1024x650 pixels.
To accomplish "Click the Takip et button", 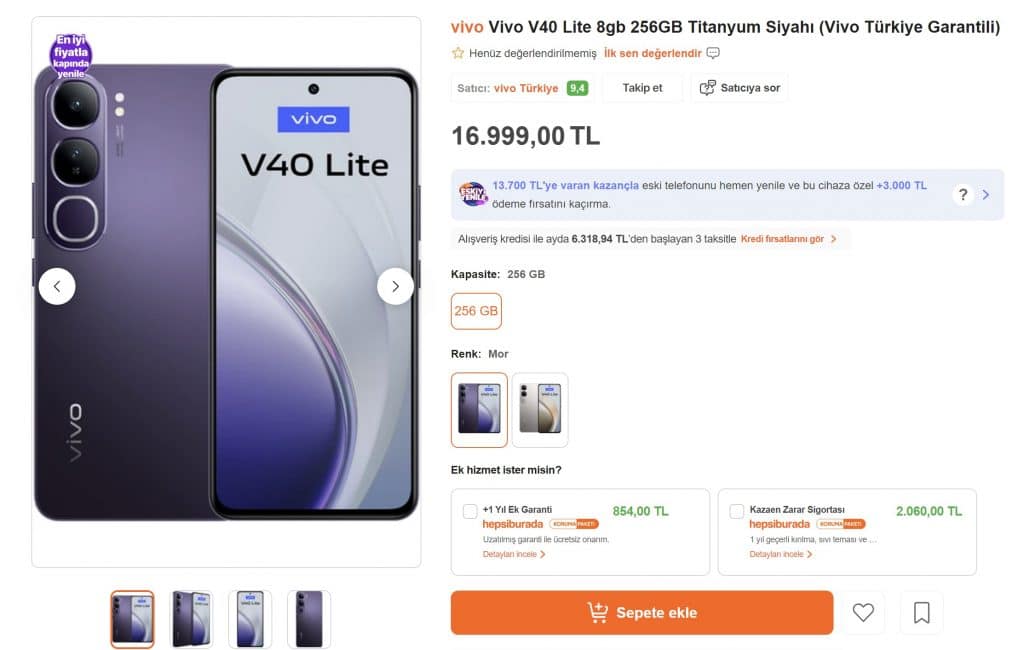I will click(x=642, y=88).
